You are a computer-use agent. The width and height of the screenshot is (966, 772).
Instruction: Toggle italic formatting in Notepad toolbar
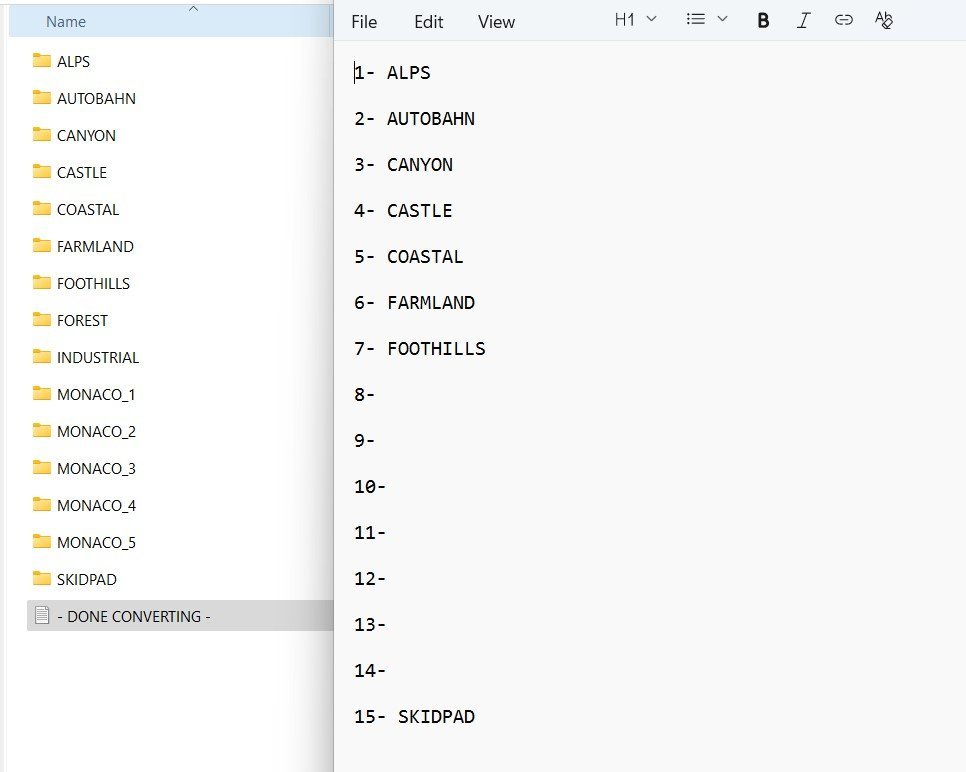803,20
